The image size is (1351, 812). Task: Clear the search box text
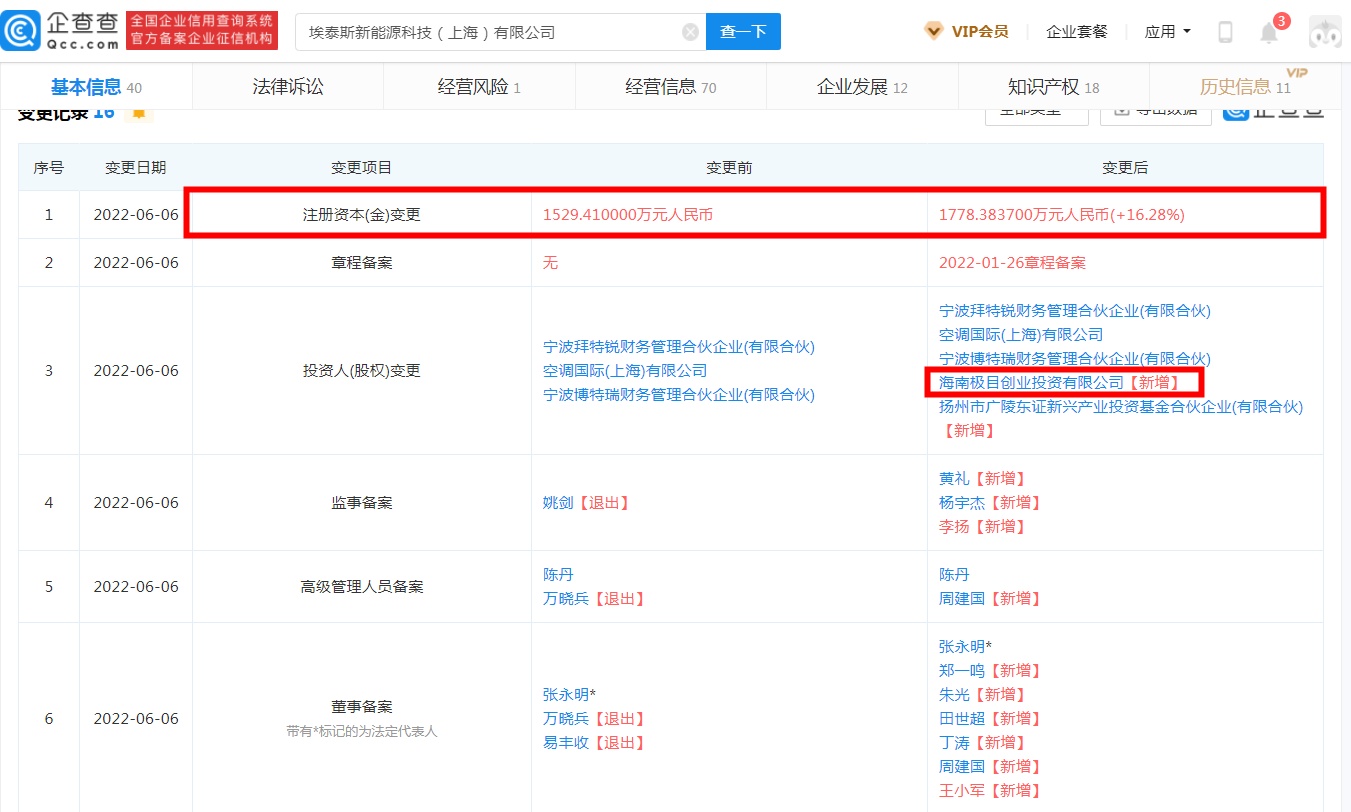tap(690, 32)
